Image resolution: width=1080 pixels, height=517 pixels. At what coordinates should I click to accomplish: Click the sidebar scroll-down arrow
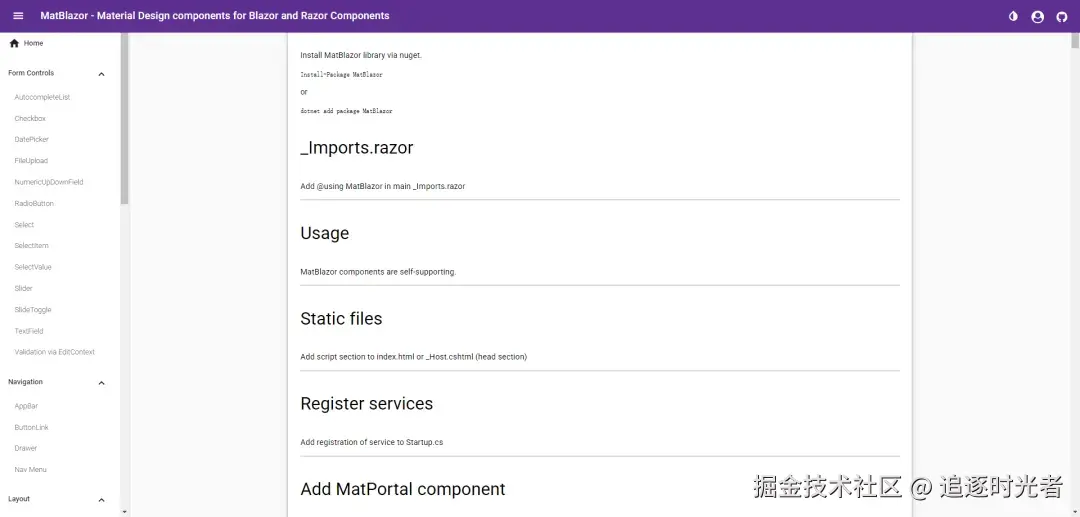[124, 511]
